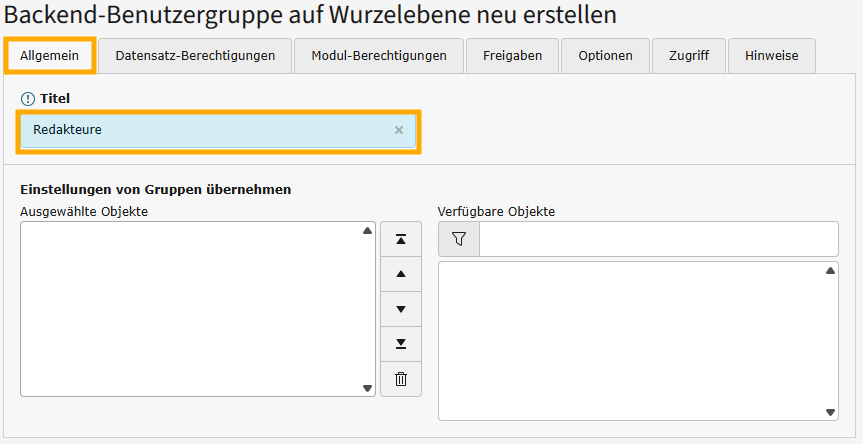Show the Hinweise tab
This screenshot has width=863, height=444.
(x=771, y=56)
